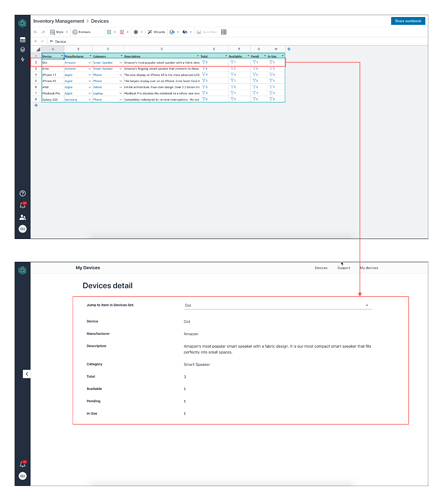Collapse the side panel with chevron arrow
Viewport: 445px width, 500px height.
click(x=27, y=374)
